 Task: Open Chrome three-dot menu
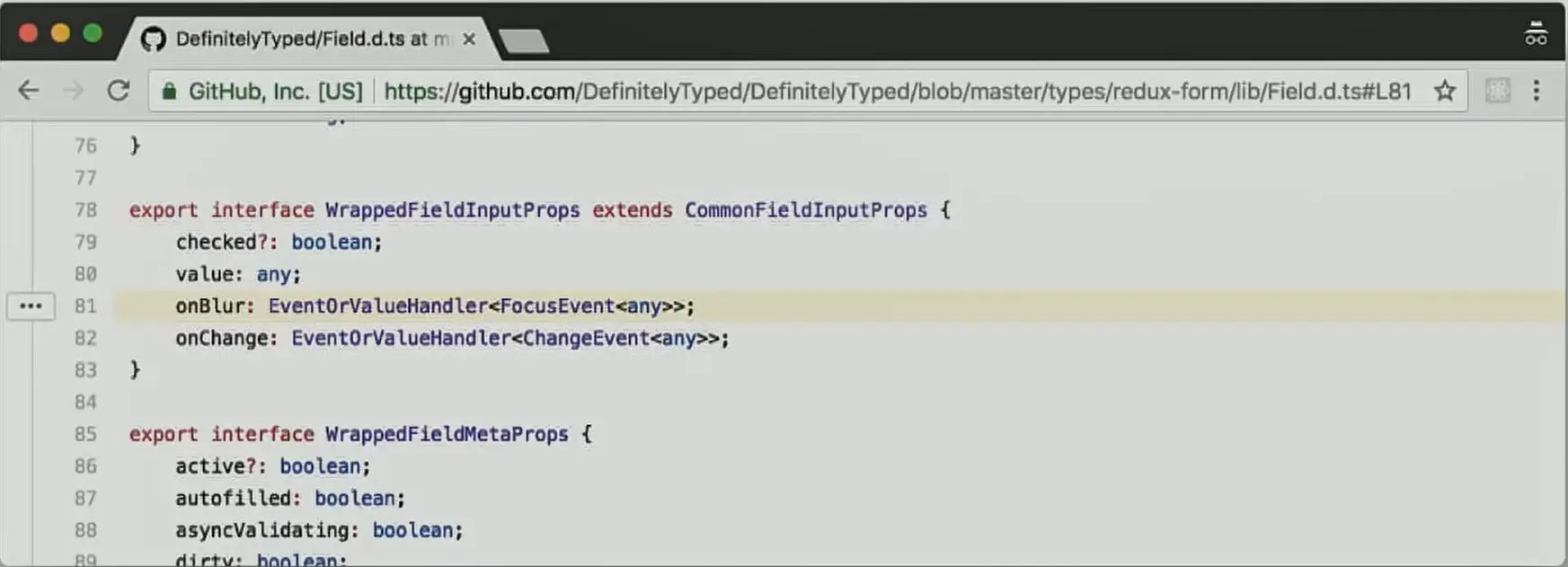(x=1537, y=91)
